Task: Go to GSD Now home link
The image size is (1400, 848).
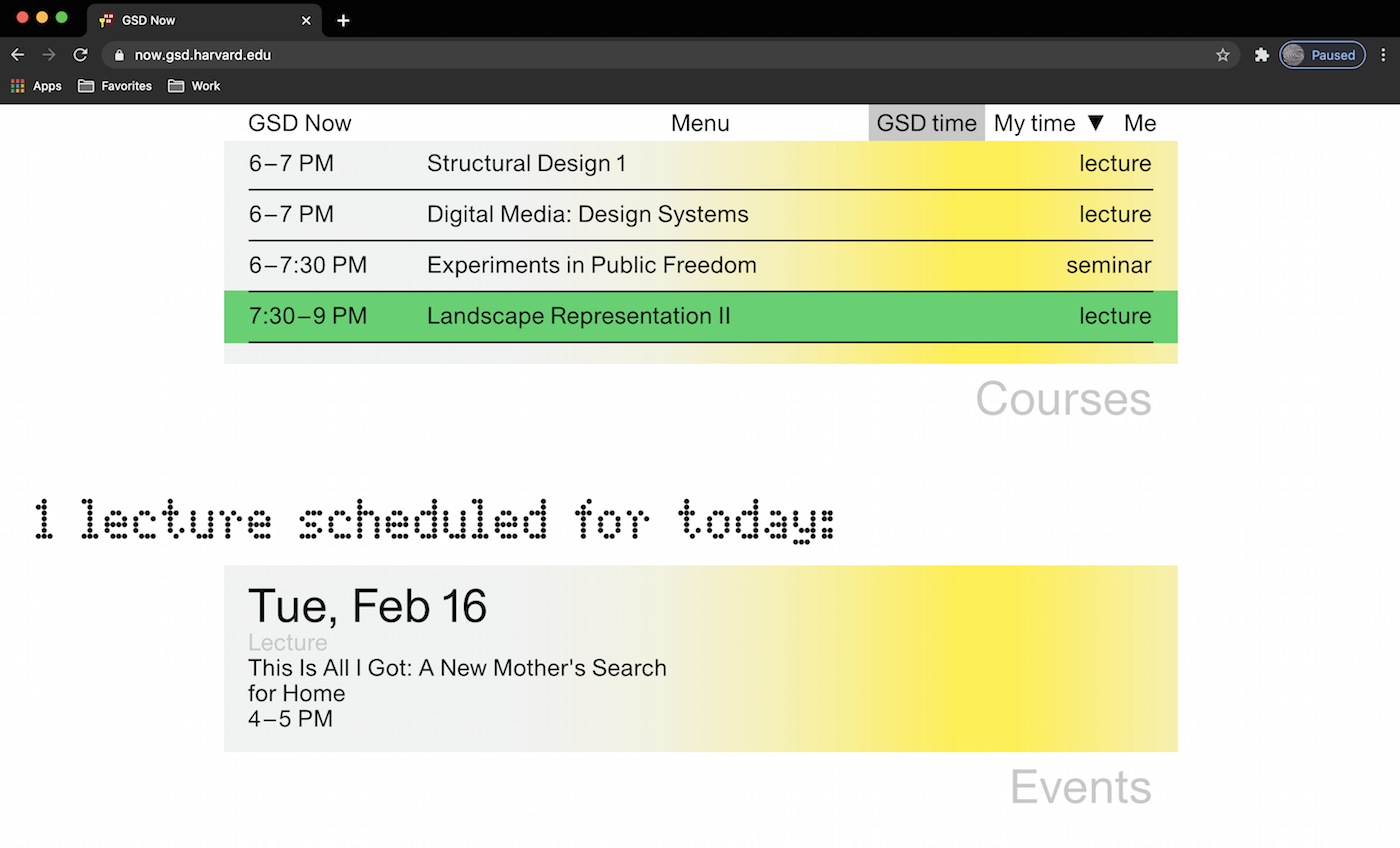Action: 300,123
